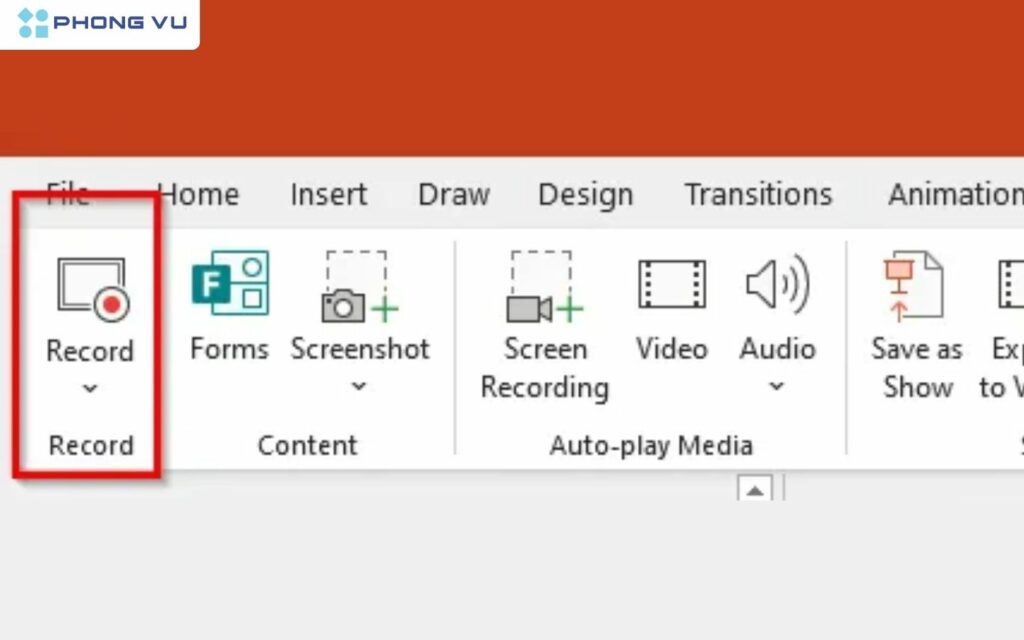The width and height of the screenshot is (1024, 640).
Task: Switch to the Transitions tab
Action: 757,194
